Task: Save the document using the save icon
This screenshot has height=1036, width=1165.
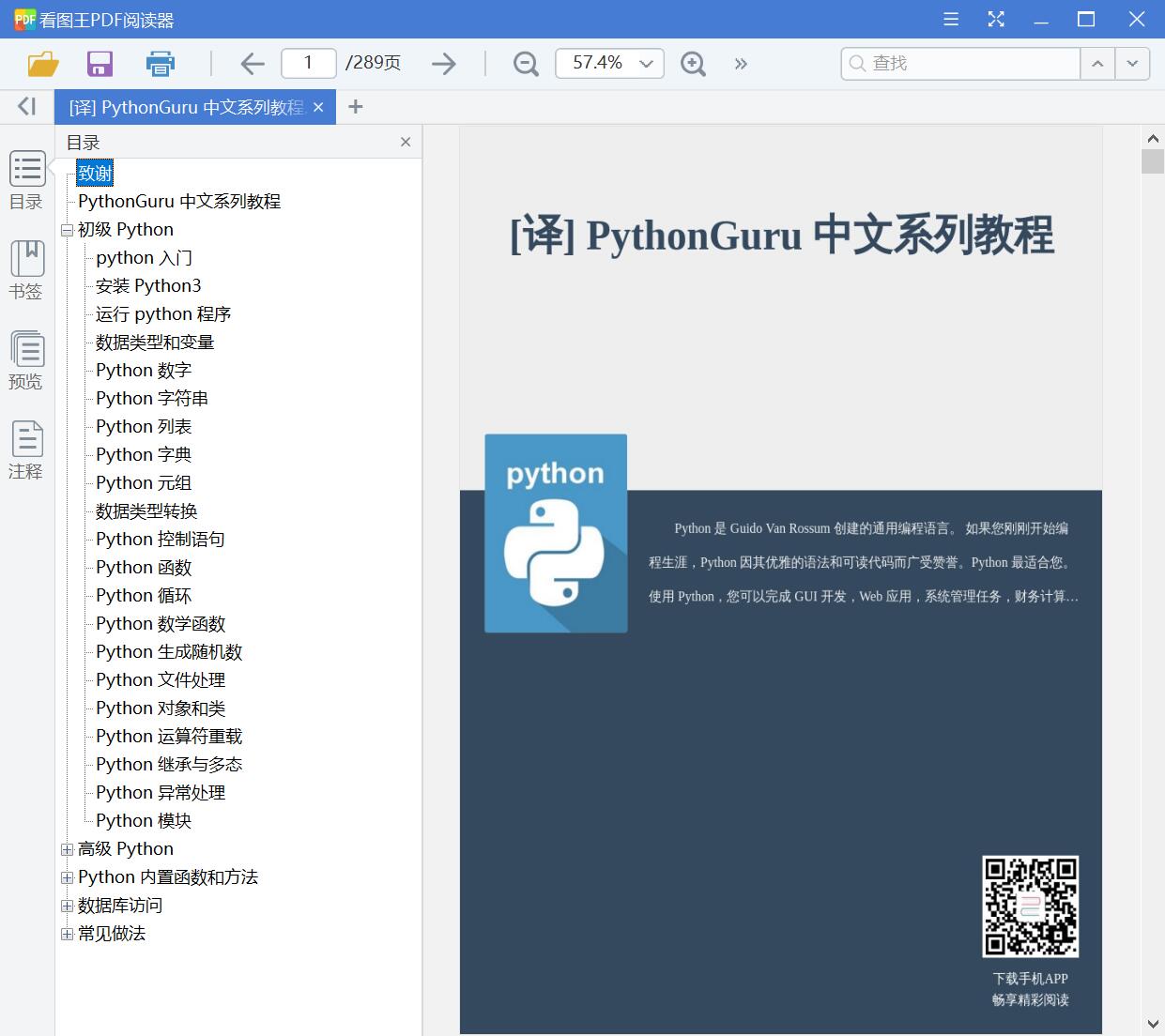Action: pyautogui.click(x=100, y=63)
